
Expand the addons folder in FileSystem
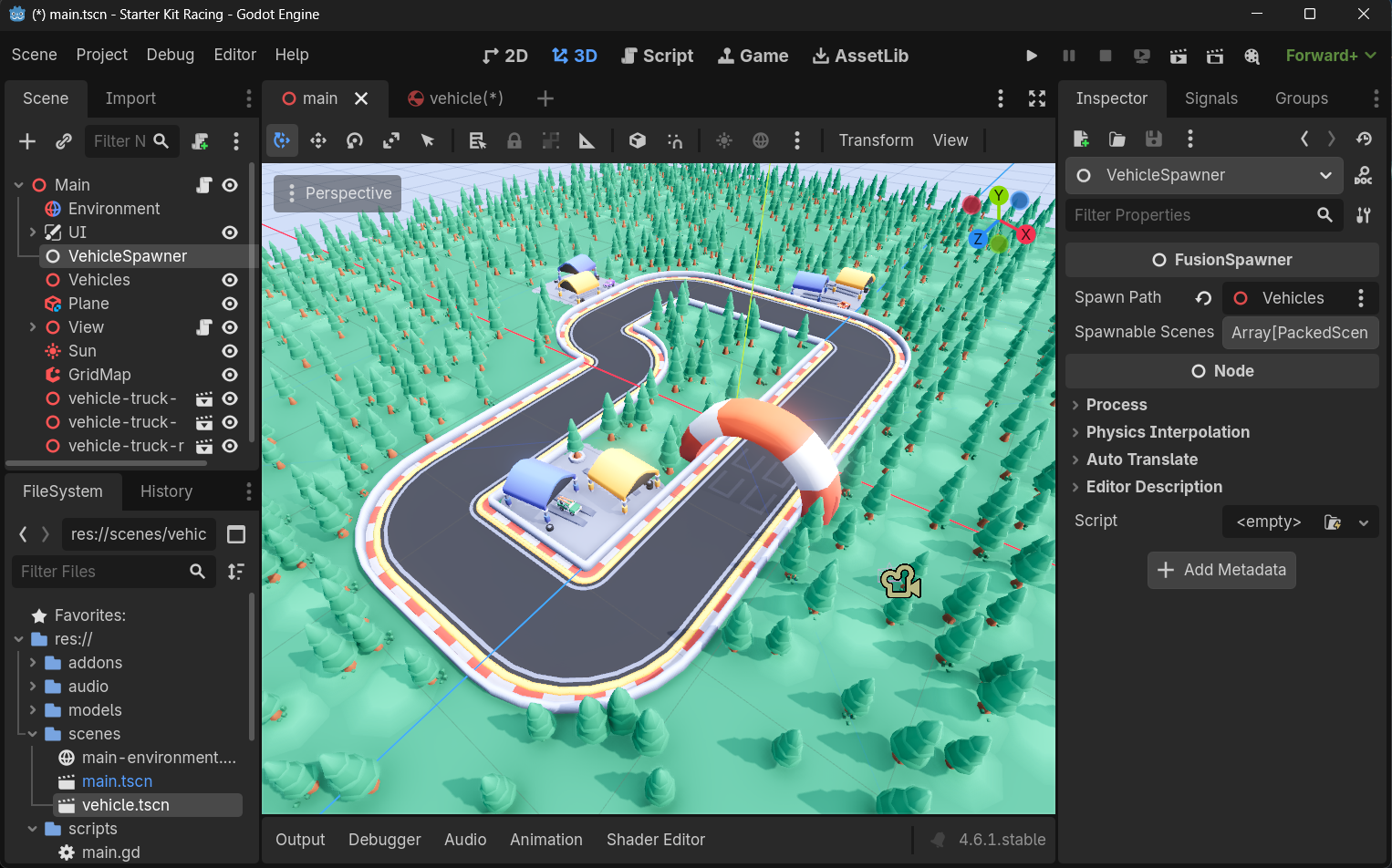click(33, 663)
